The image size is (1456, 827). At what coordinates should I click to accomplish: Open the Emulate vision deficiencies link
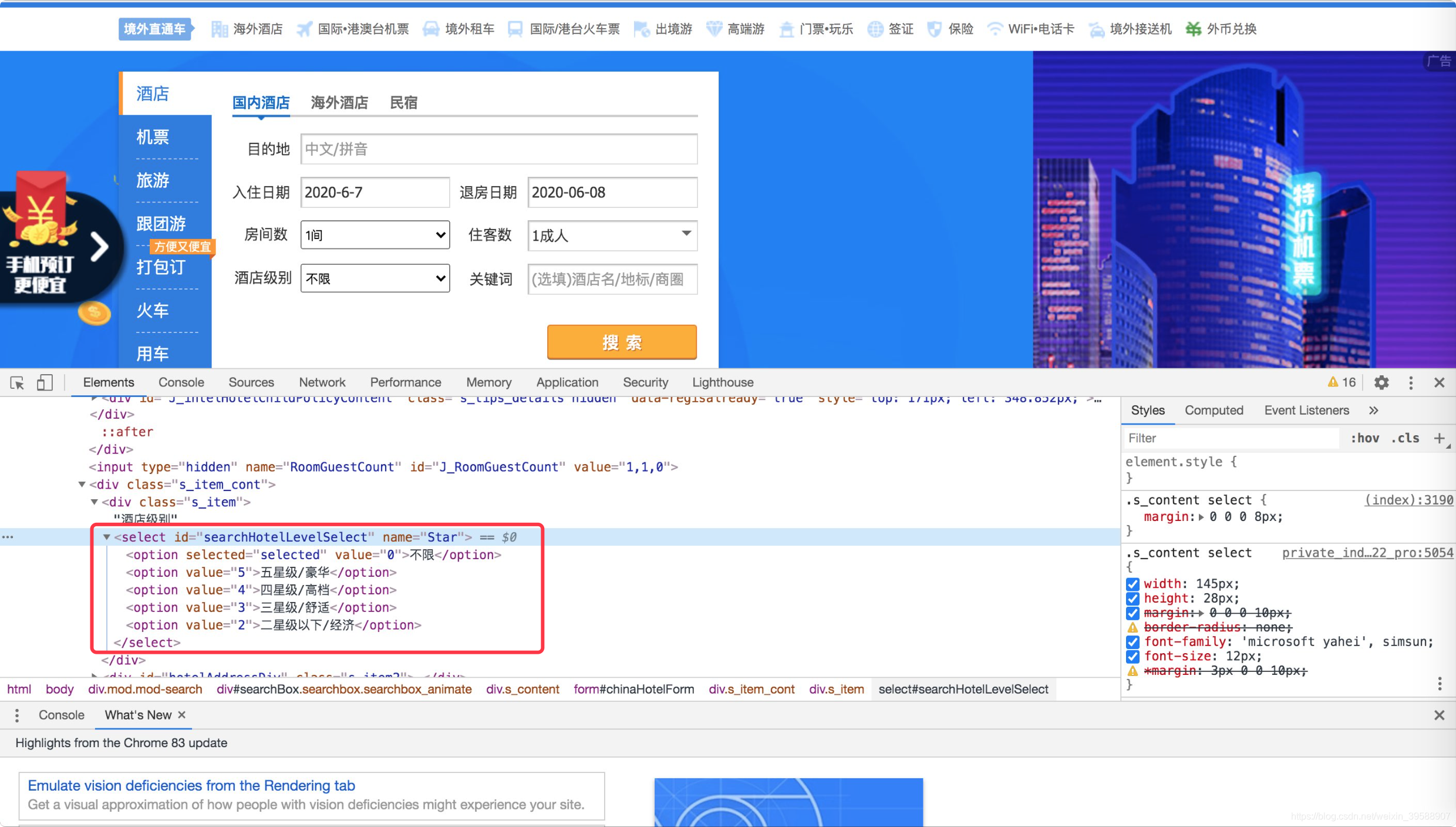[191, 785]
